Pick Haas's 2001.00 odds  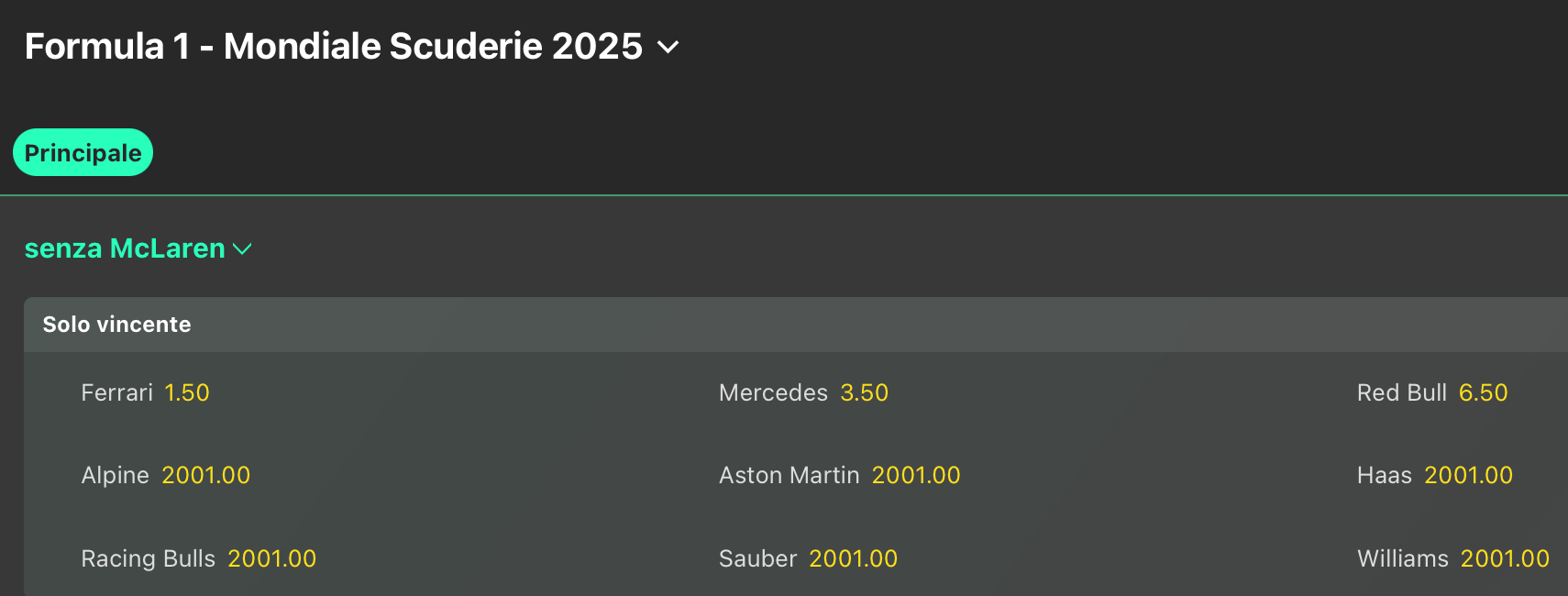coord(1468,476)
